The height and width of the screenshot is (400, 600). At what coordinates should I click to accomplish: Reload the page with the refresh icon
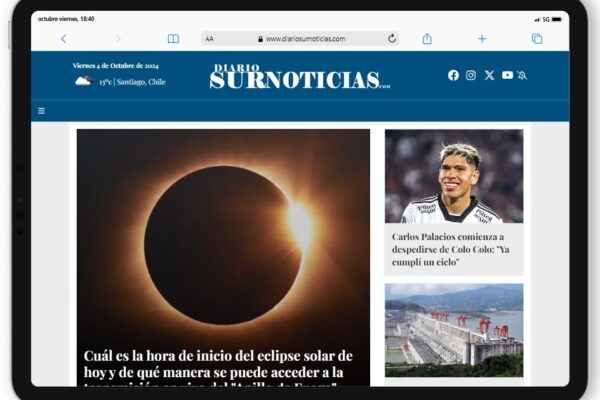pos(392,39)
